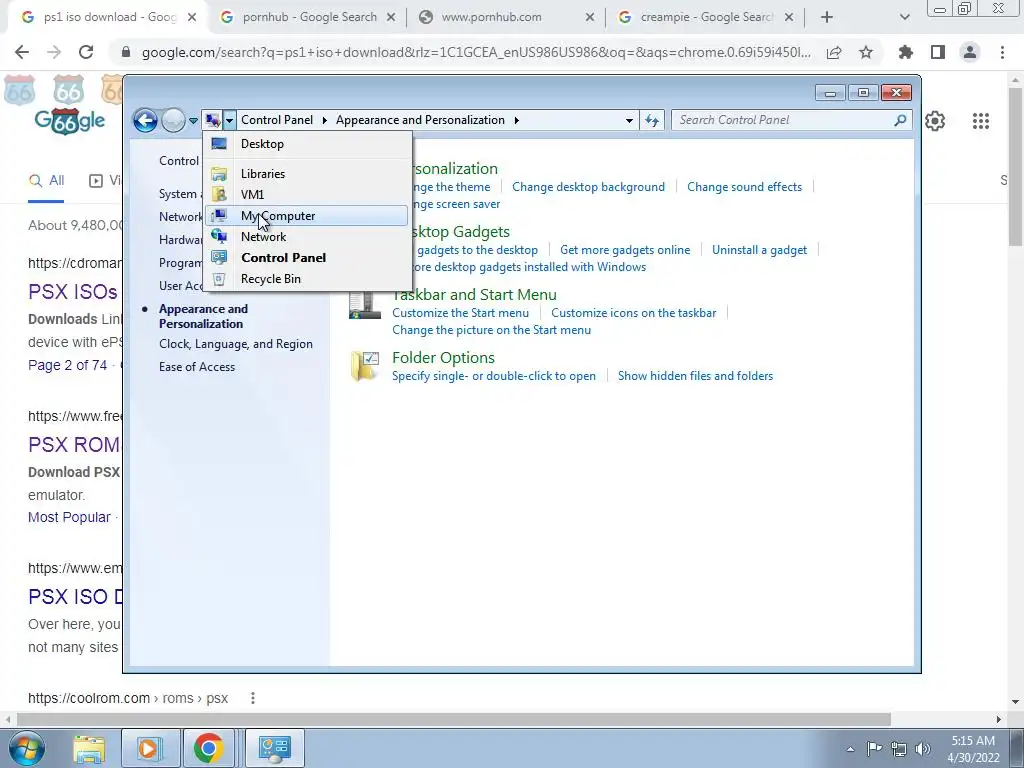Bookmark this page with star icon

click(866, 52)
